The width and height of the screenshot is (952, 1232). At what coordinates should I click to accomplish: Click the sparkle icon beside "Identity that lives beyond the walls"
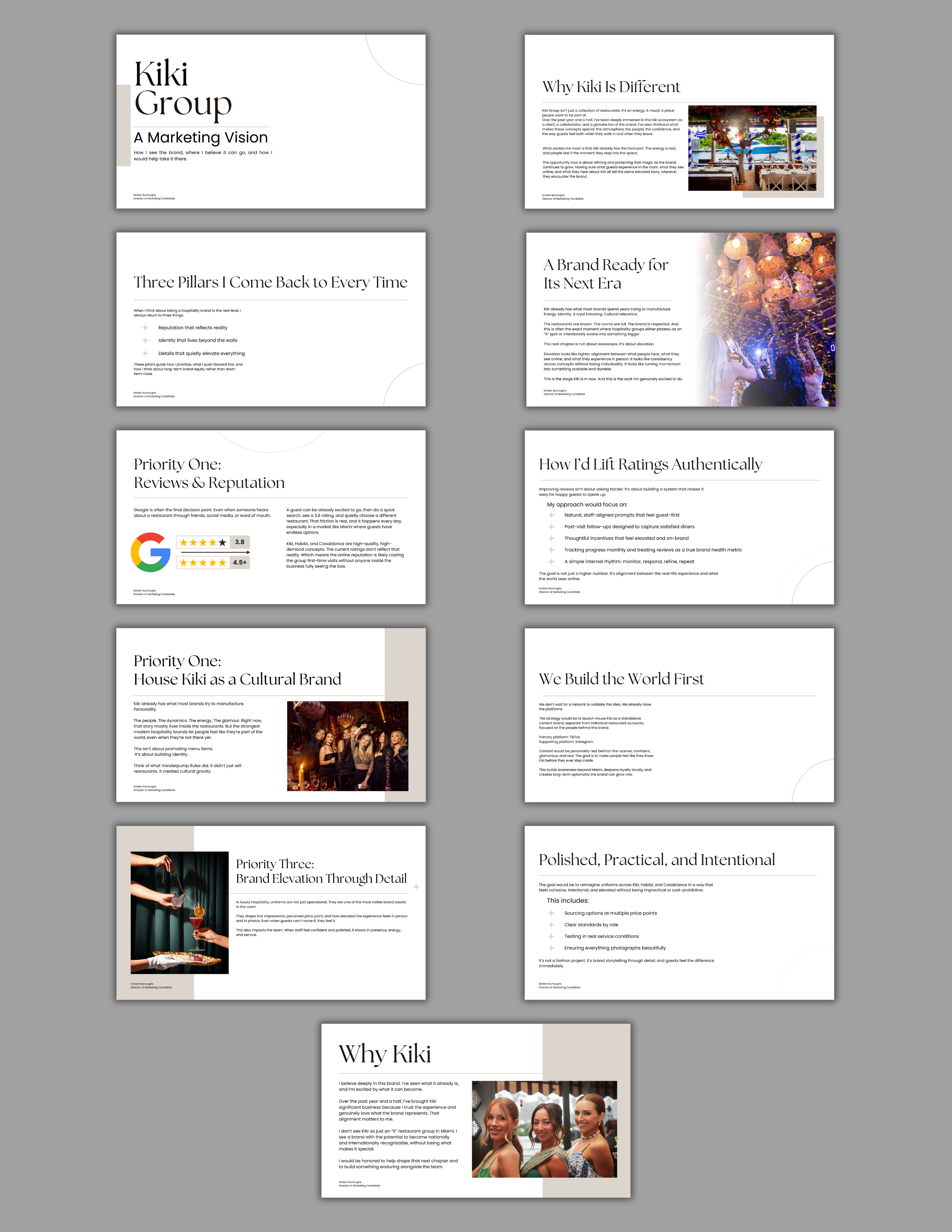[x=145, y=341]
